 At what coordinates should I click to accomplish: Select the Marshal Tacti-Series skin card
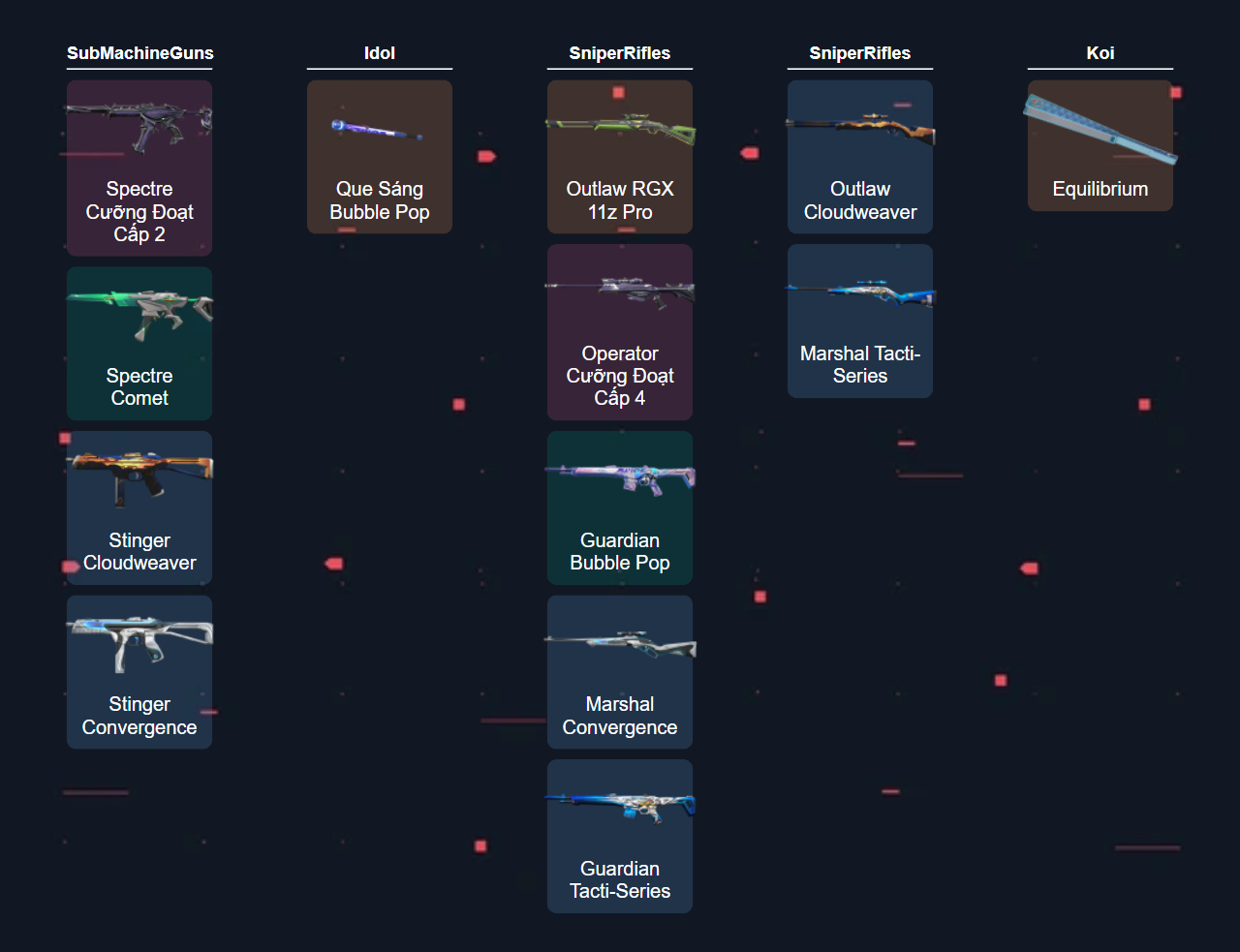coord(860,321)
